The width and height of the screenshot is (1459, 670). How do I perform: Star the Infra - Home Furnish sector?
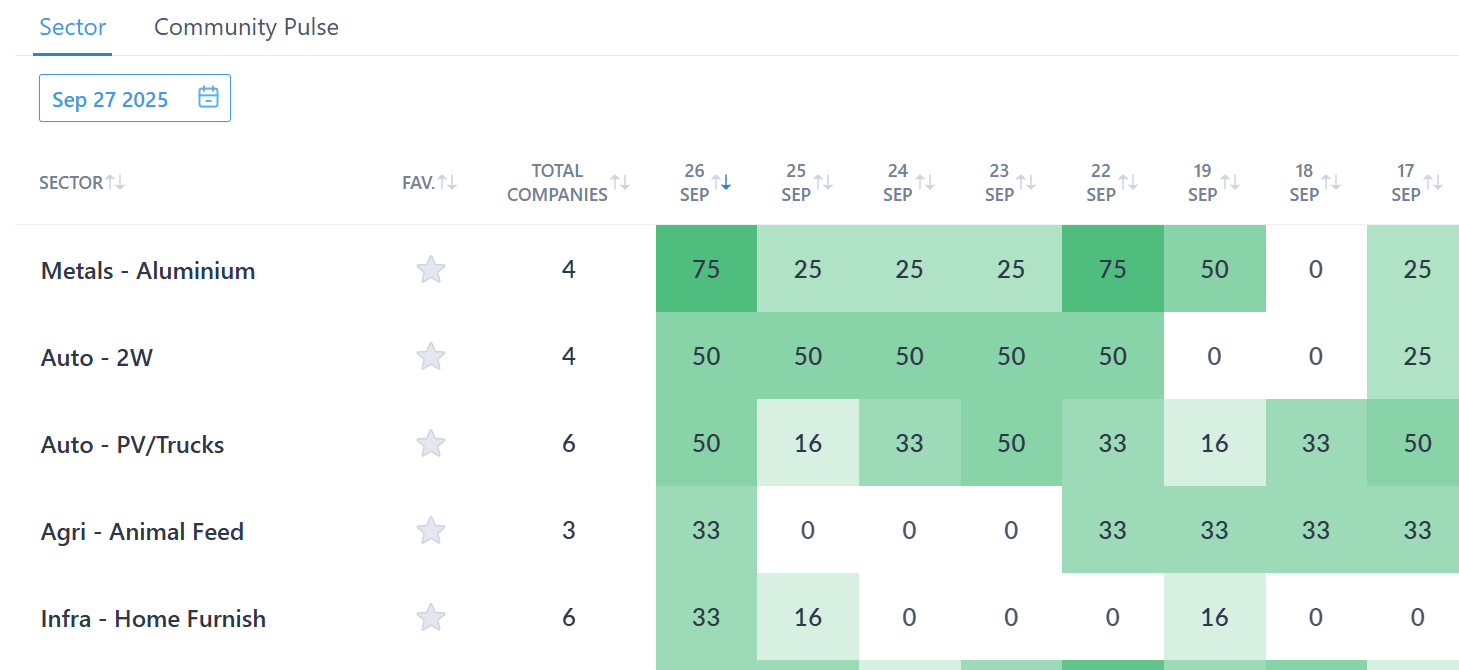click(x=430, y=617)
